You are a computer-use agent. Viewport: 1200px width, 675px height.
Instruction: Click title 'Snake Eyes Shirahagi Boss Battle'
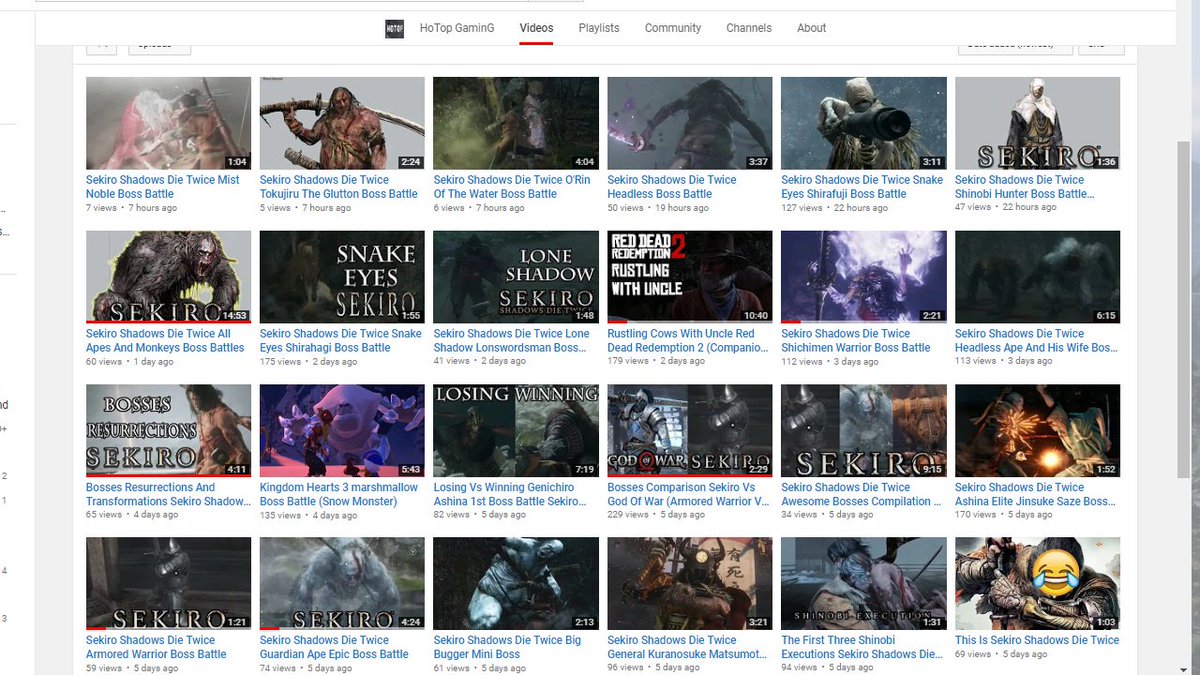[341, 341]
